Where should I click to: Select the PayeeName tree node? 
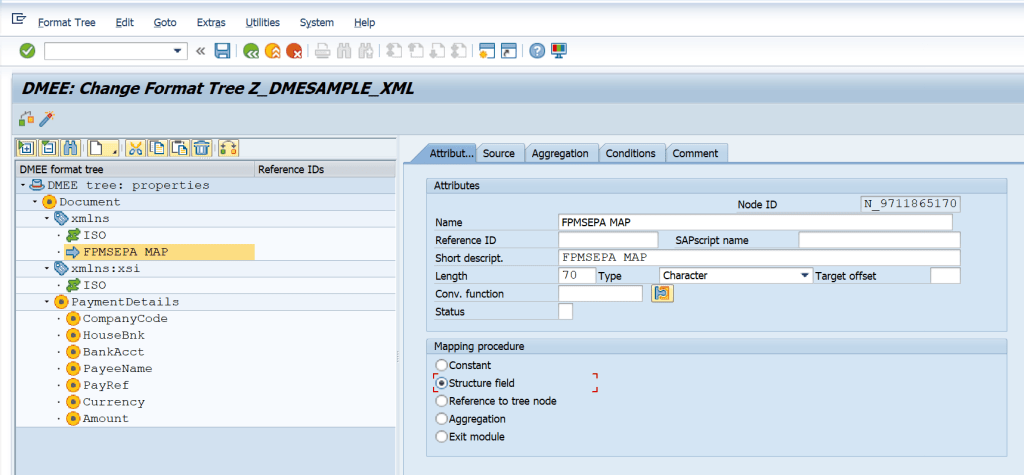click(x=118, y=369)
